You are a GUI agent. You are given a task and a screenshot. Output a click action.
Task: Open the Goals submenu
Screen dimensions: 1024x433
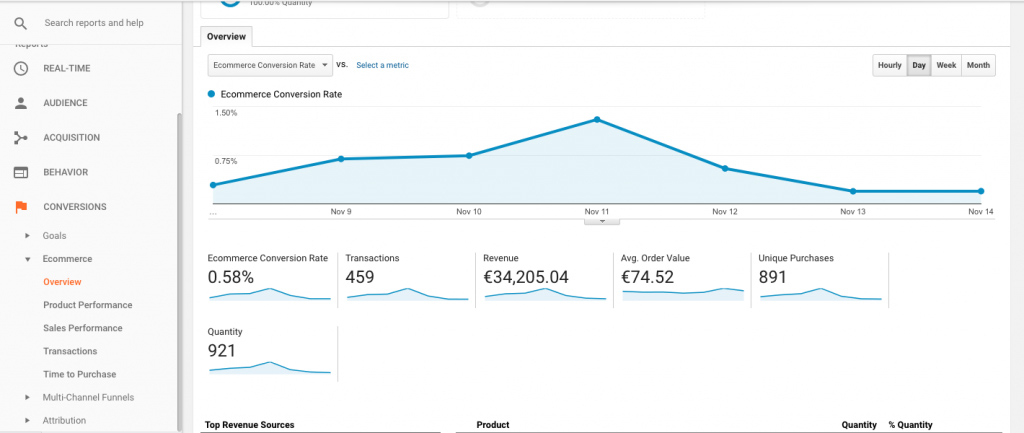pos(54,236)
